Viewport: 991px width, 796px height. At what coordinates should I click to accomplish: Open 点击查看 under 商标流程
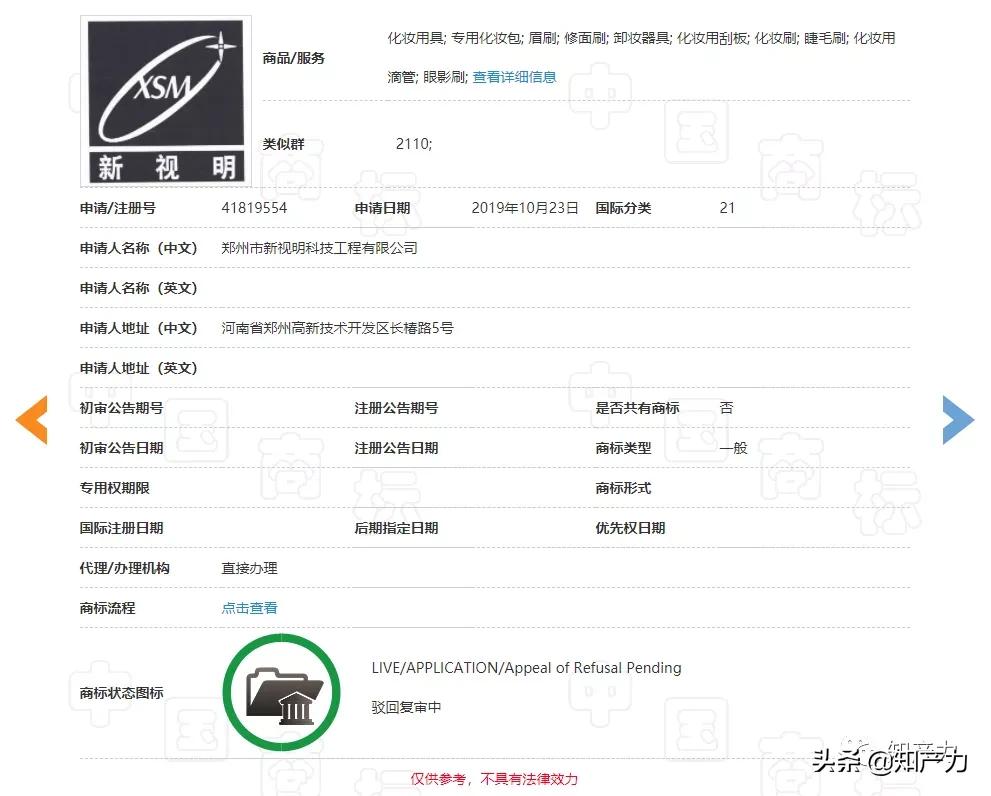click(x=249, y=608)
